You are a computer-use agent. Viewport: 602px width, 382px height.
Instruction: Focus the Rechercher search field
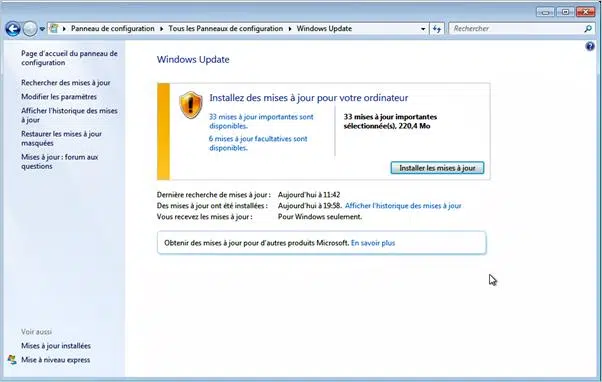517,28
